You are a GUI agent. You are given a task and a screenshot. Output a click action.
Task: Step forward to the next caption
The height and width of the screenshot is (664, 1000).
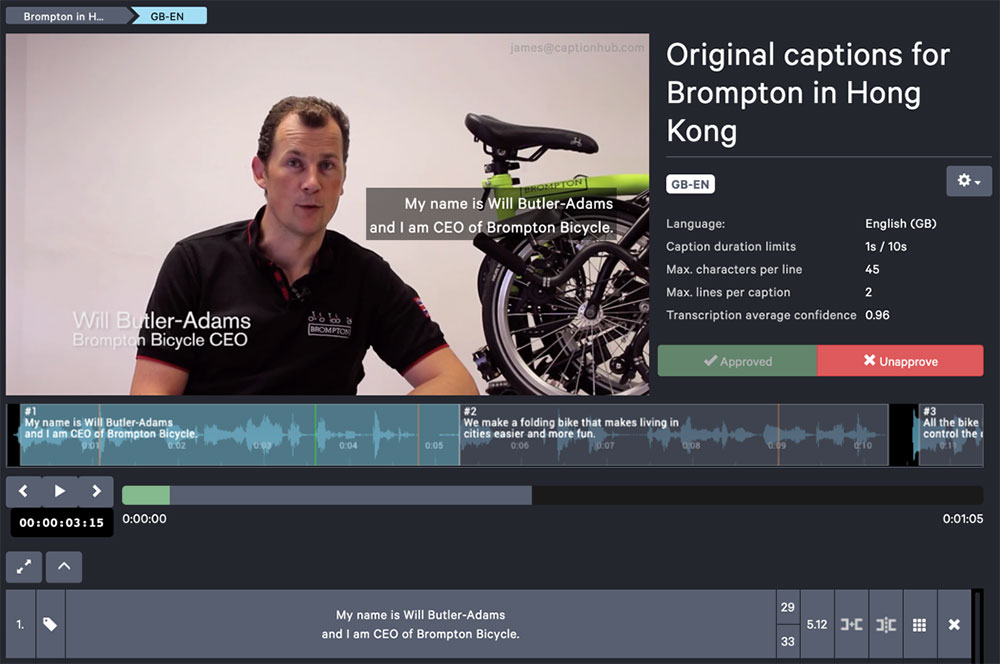point(96,491)
